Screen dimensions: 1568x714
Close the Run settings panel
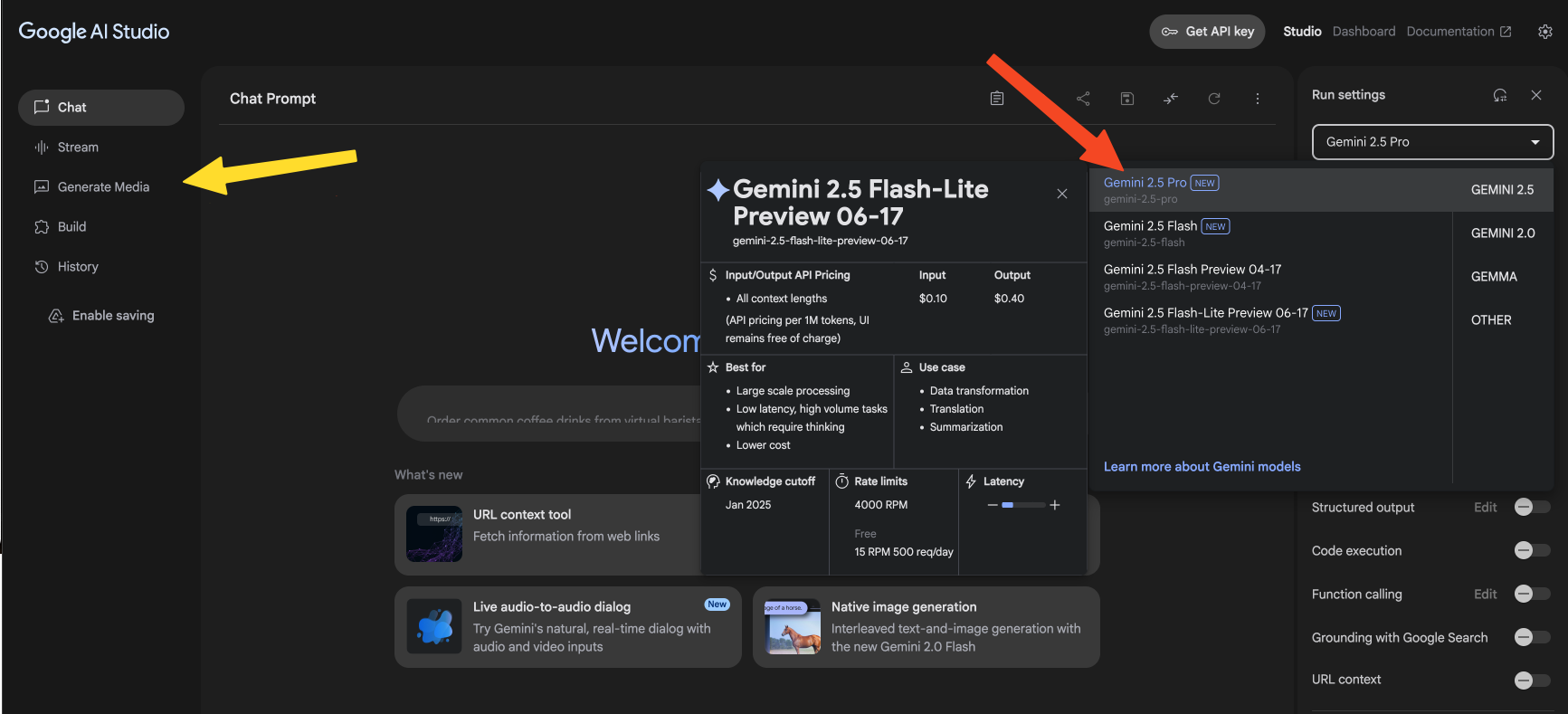coord(1536,95)
